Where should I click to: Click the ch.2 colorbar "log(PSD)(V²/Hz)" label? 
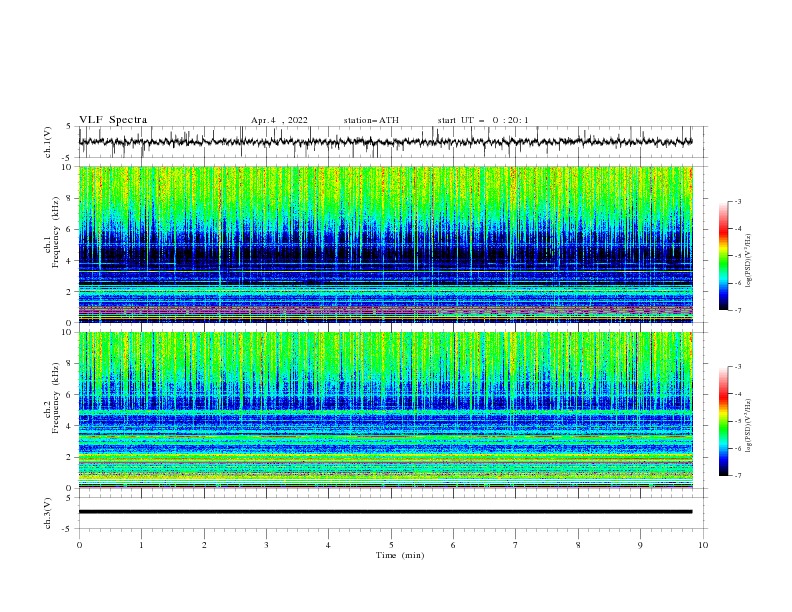tap(749, 425)
